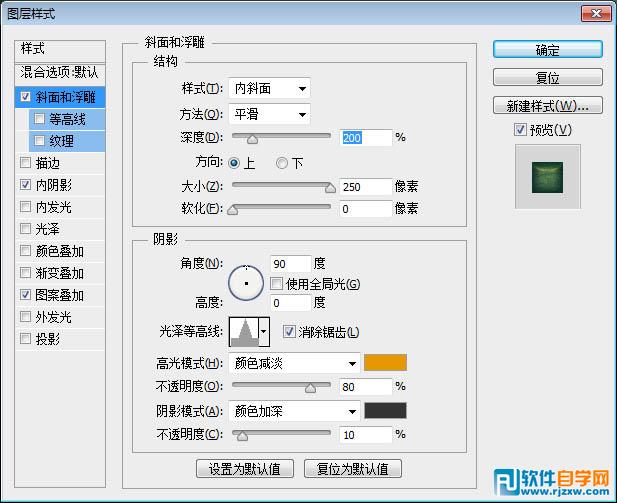The width and height of the screenshot is (617, 503).
Task: Open the 描边 settings row
Action: tap(60, 163)
